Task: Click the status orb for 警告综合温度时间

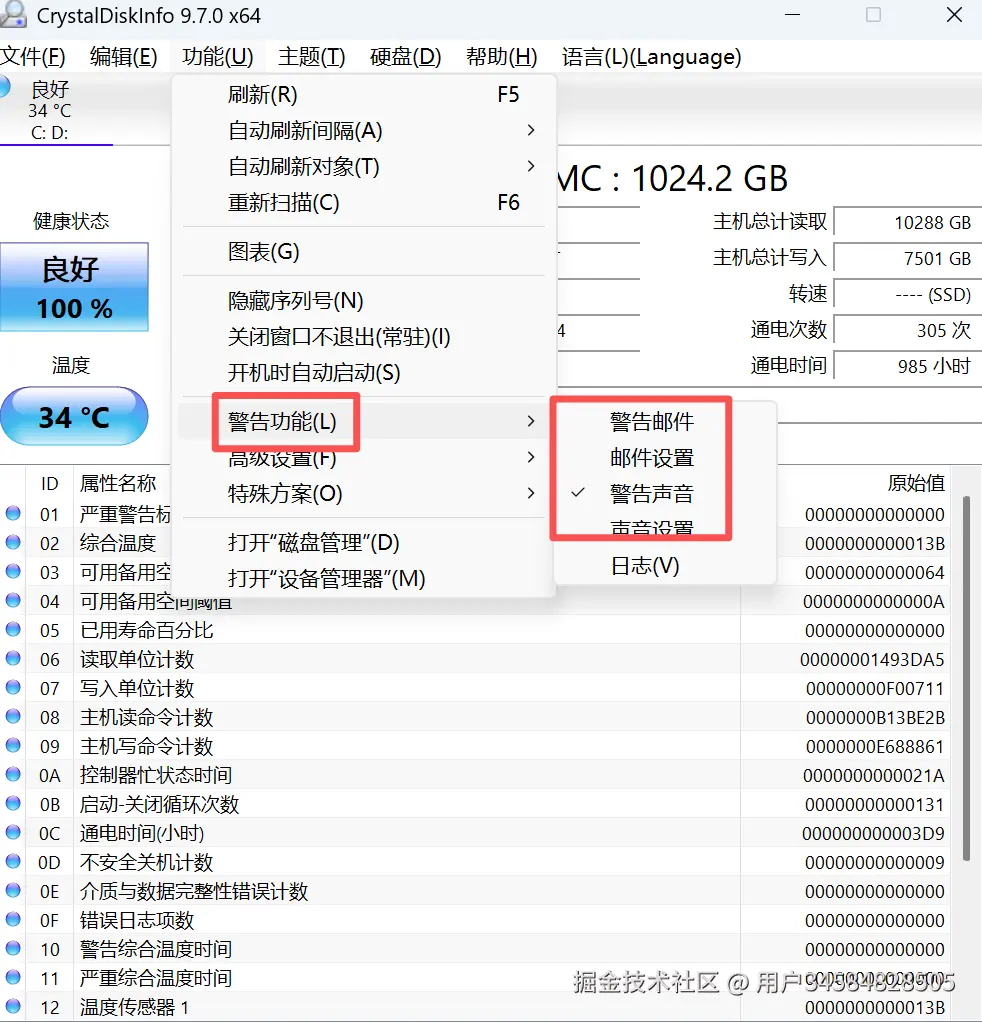Action: (x=13, y=948)
